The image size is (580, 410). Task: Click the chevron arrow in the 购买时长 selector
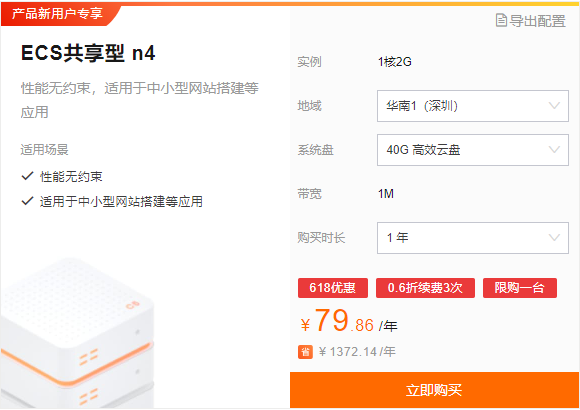(554, 238)
